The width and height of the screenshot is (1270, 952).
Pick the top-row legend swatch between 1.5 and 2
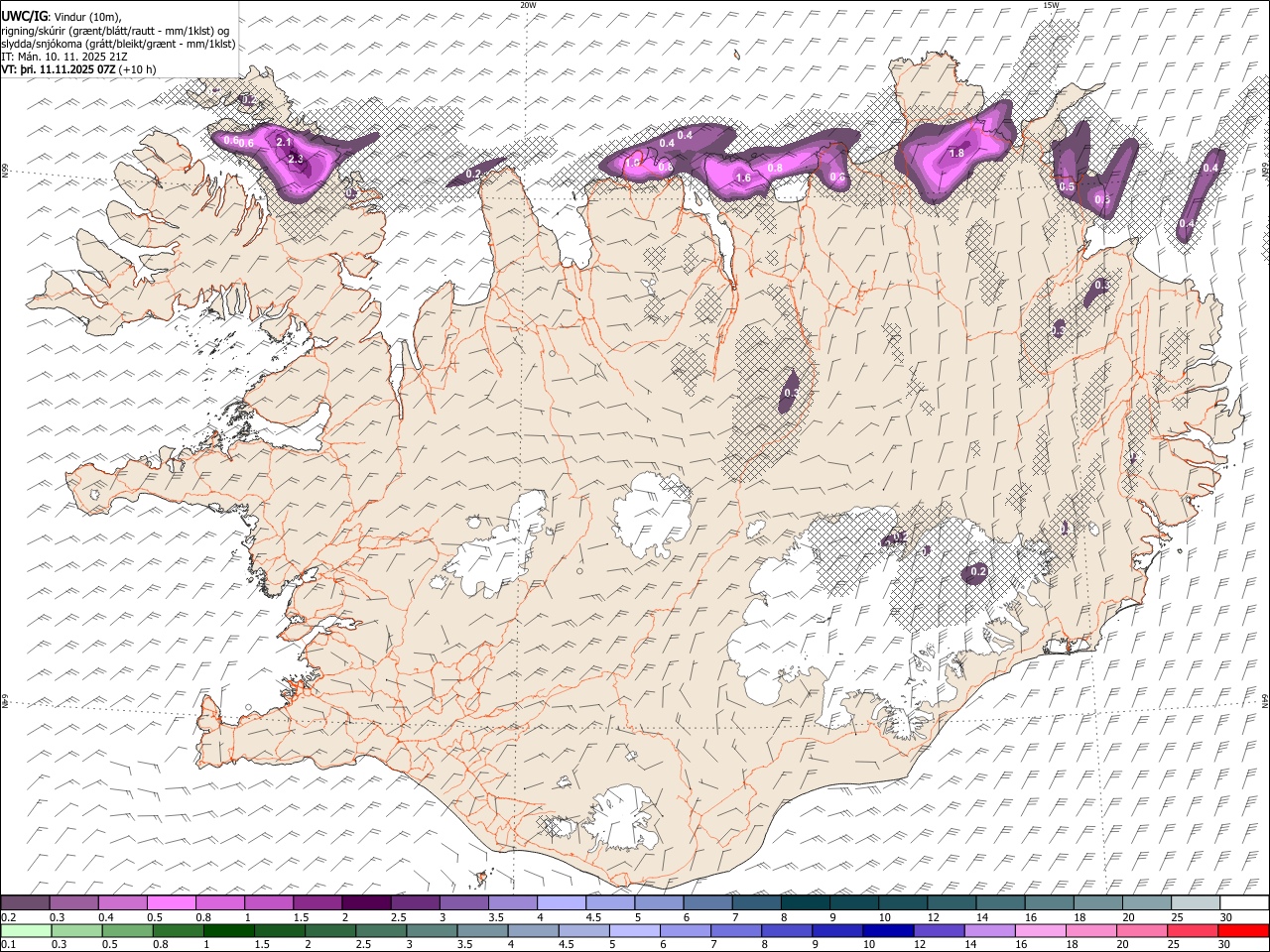click(317, 903)
